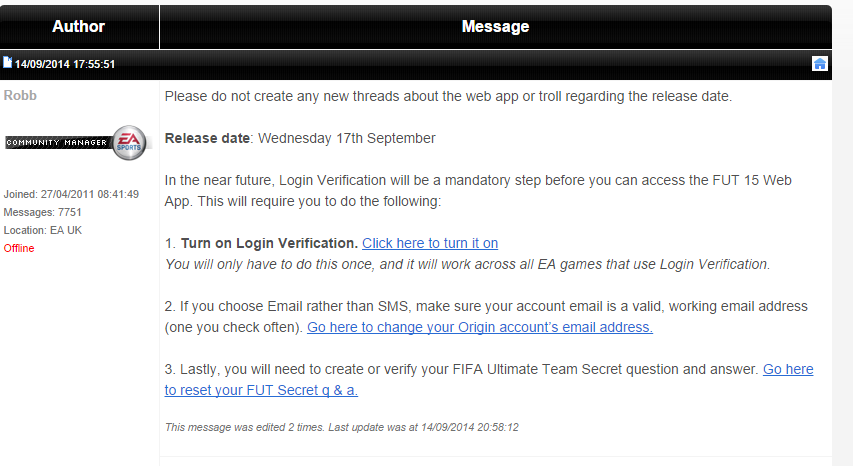Click the 'Please do not create any new threads' sentence
The image size is (853, 466).
(x=448, y=96)
